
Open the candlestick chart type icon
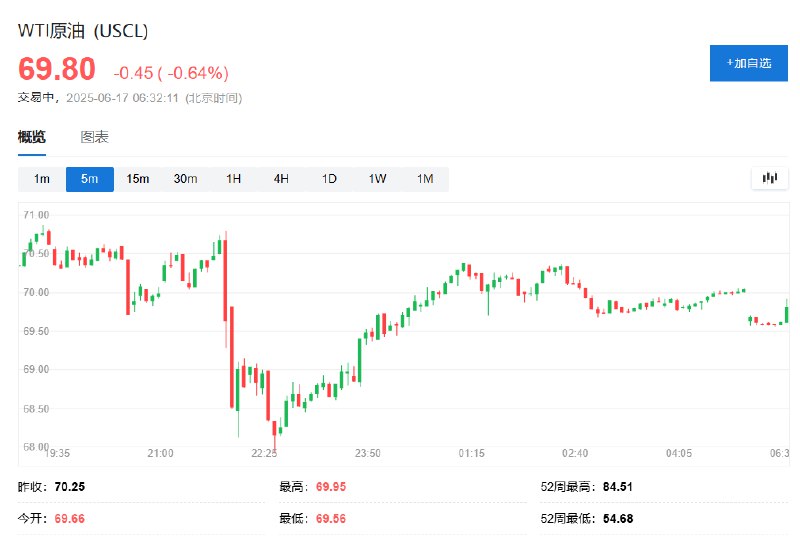(x=769, y=178)
